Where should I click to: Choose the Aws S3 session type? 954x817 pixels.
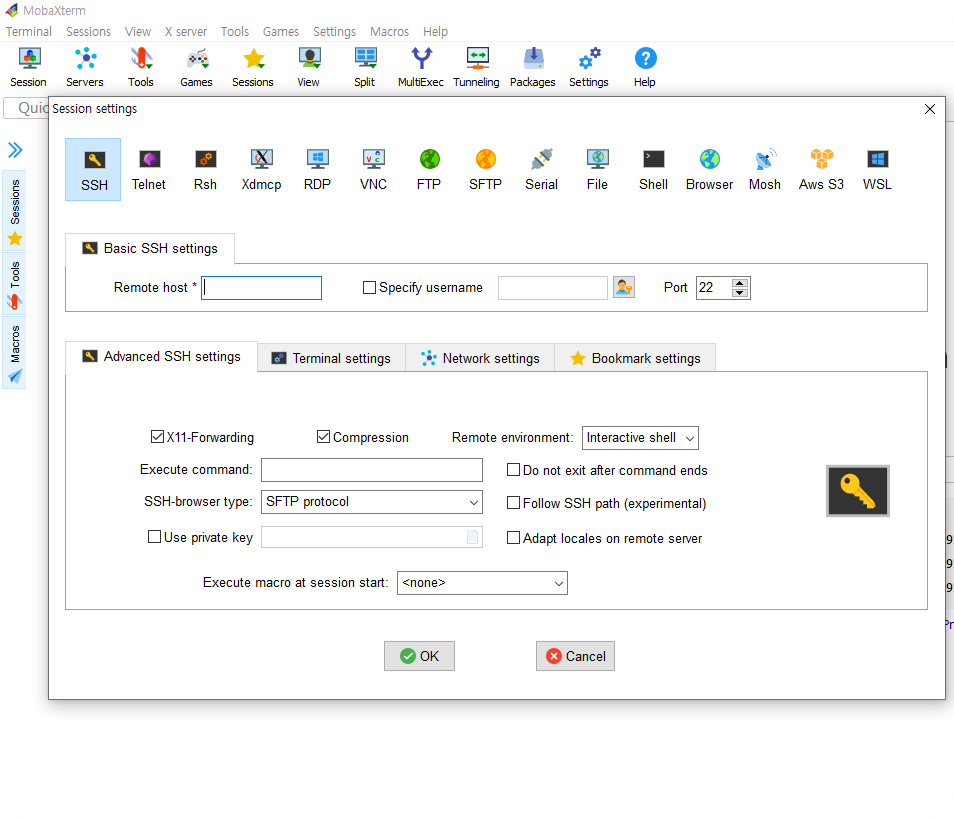pyautogui.click(x=821, y=169)
